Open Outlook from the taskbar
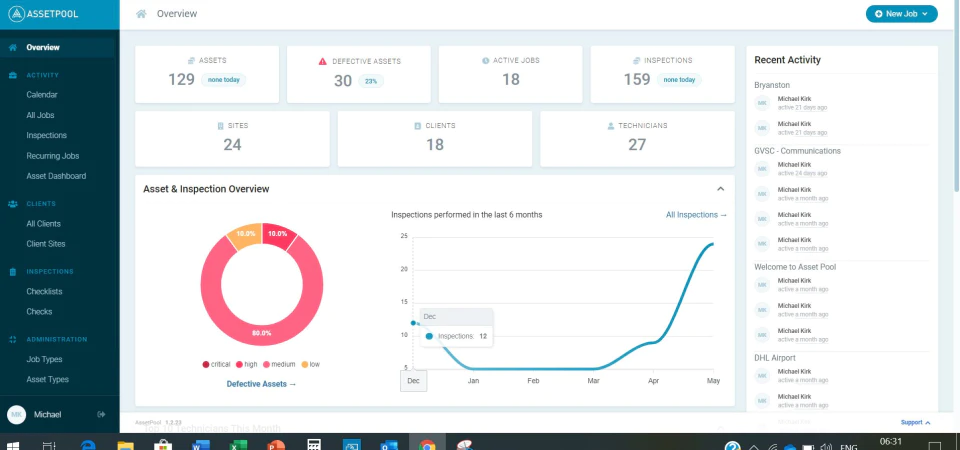This screenshot has height=450, width=960. [x=389, y=446]
